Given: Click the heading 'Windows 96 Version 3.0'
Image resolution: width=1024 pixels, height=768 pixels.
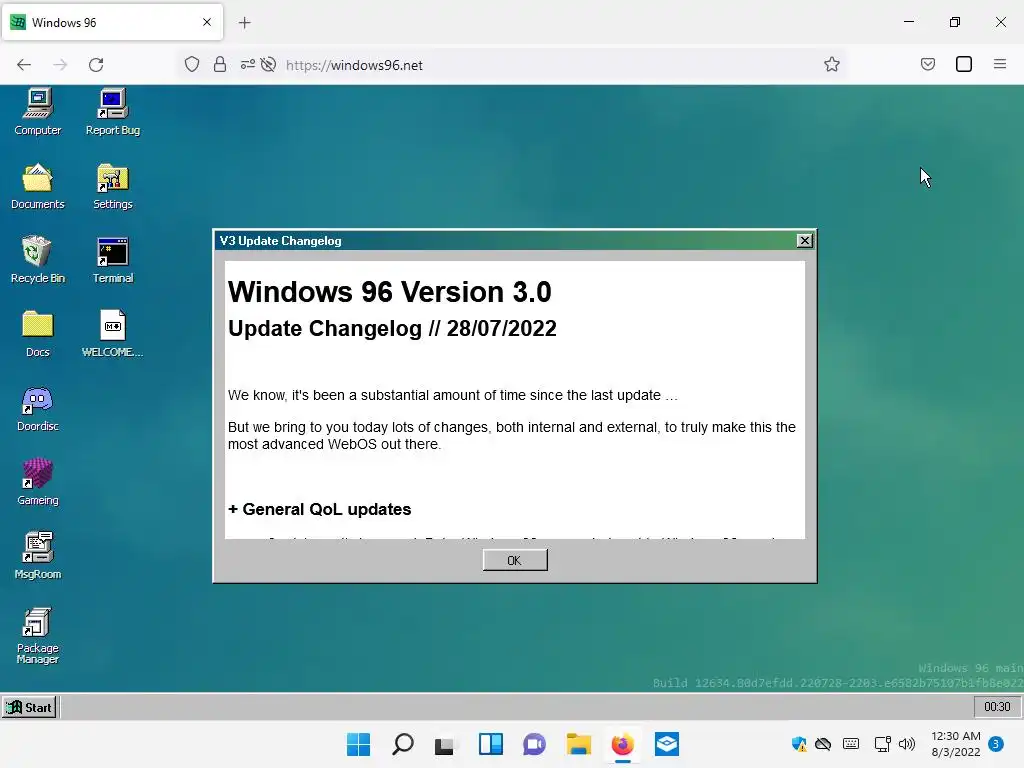Looking at the screenshot, I should coord(390,292).
